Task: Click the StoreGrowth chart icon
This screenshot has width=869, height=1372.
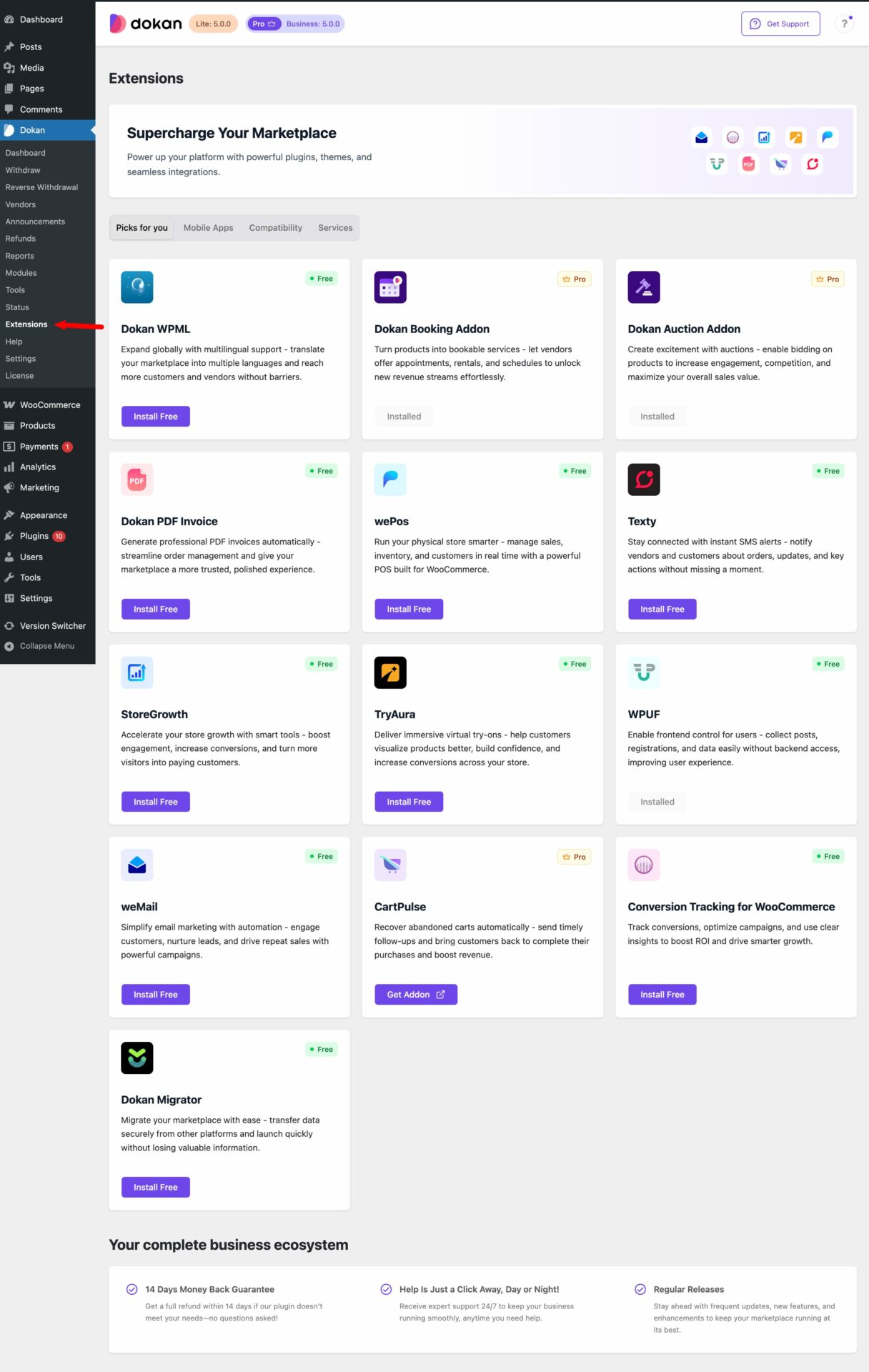Action: [137, 672]
